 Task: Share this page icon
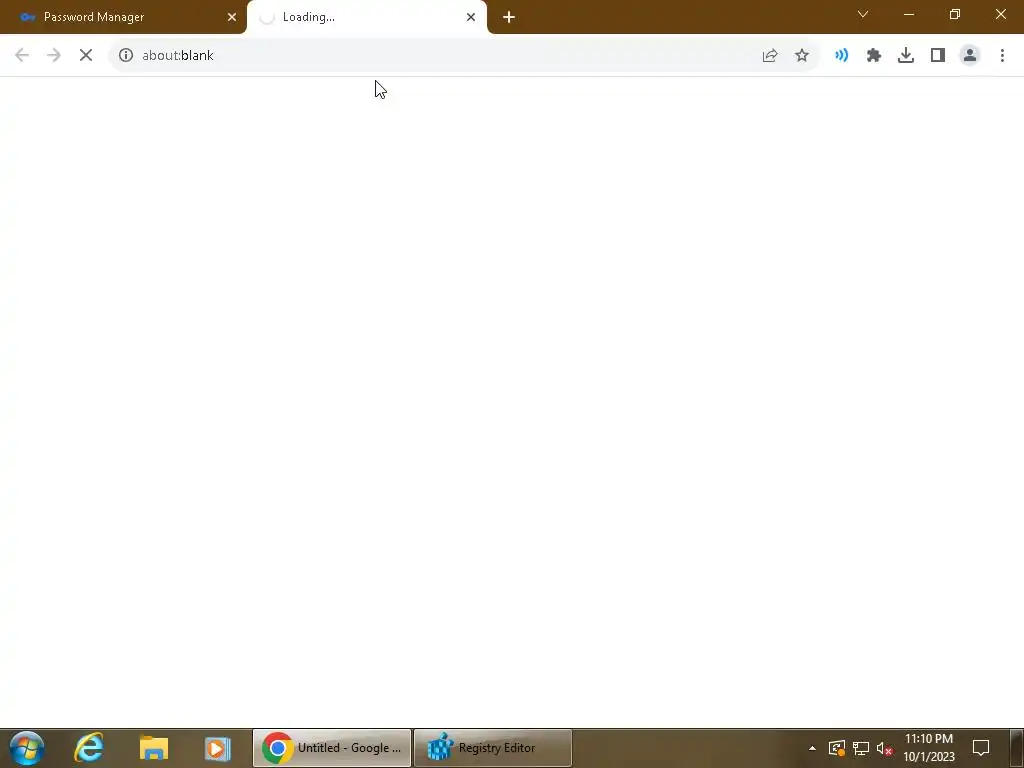pos(770,56)
